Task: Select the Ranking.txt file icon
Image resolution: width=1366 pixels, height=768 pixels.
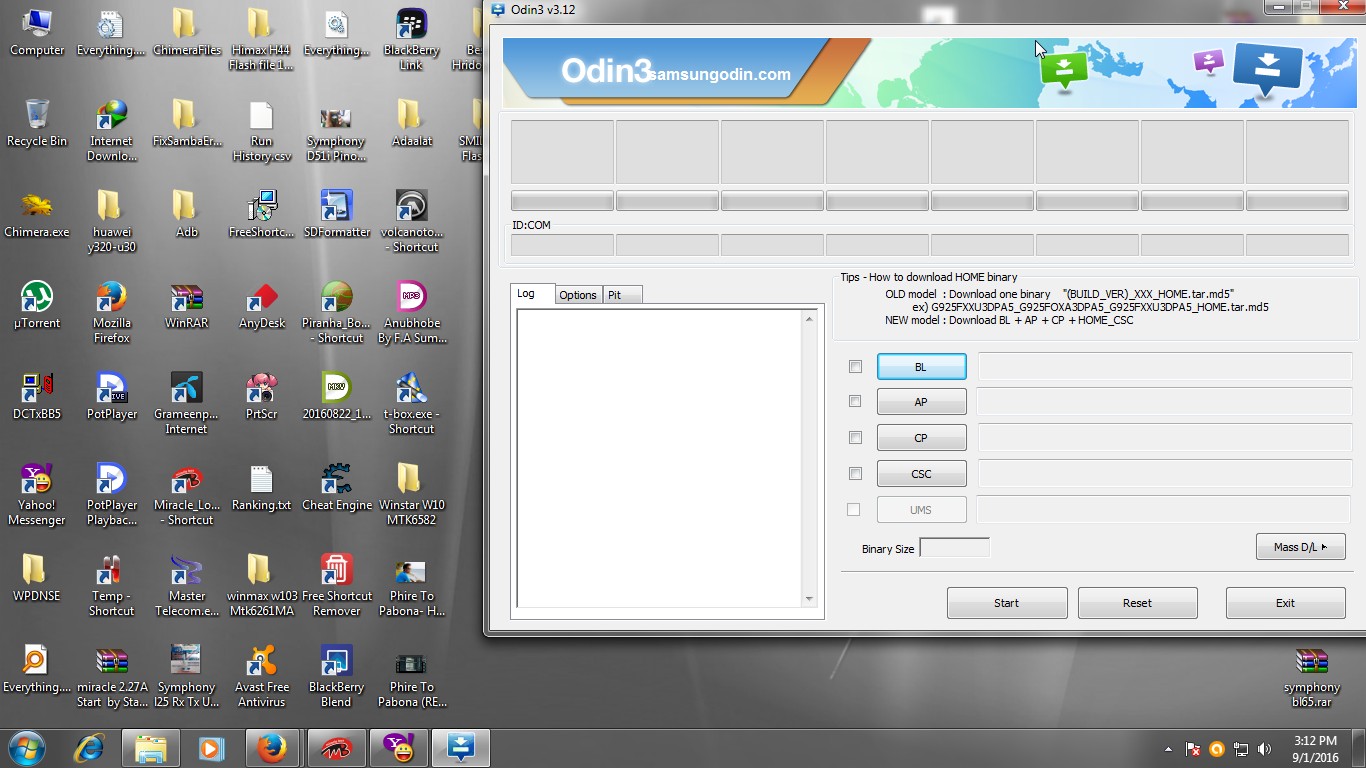Action: point(262,486)
